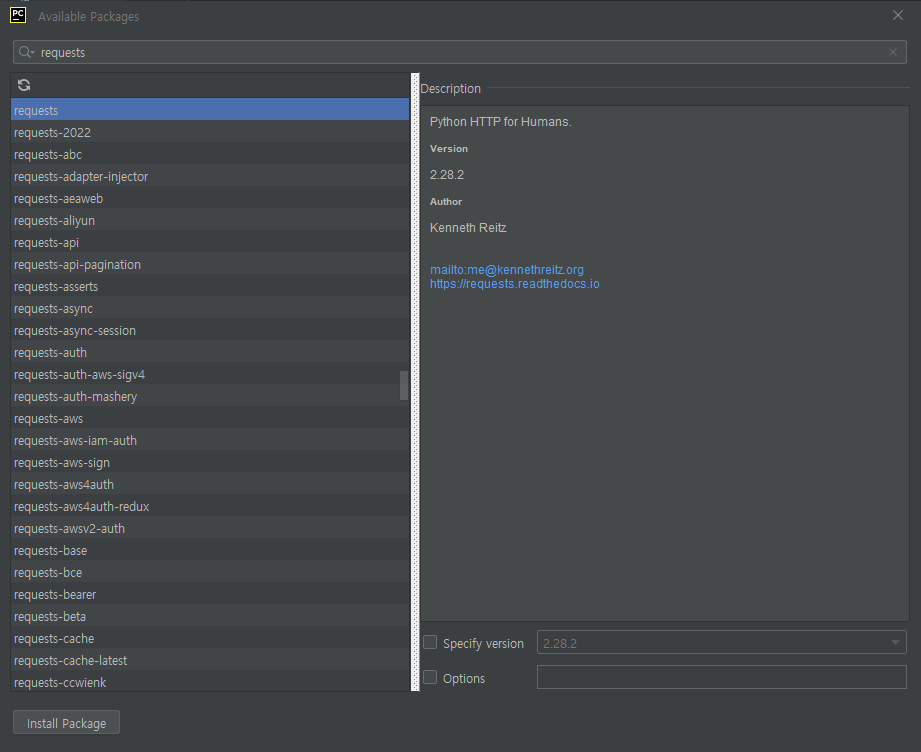Image resolution: width=921 pixels, height=752 pixels.
Task: Select the requests-async package
Action: (x=210, y=308)
